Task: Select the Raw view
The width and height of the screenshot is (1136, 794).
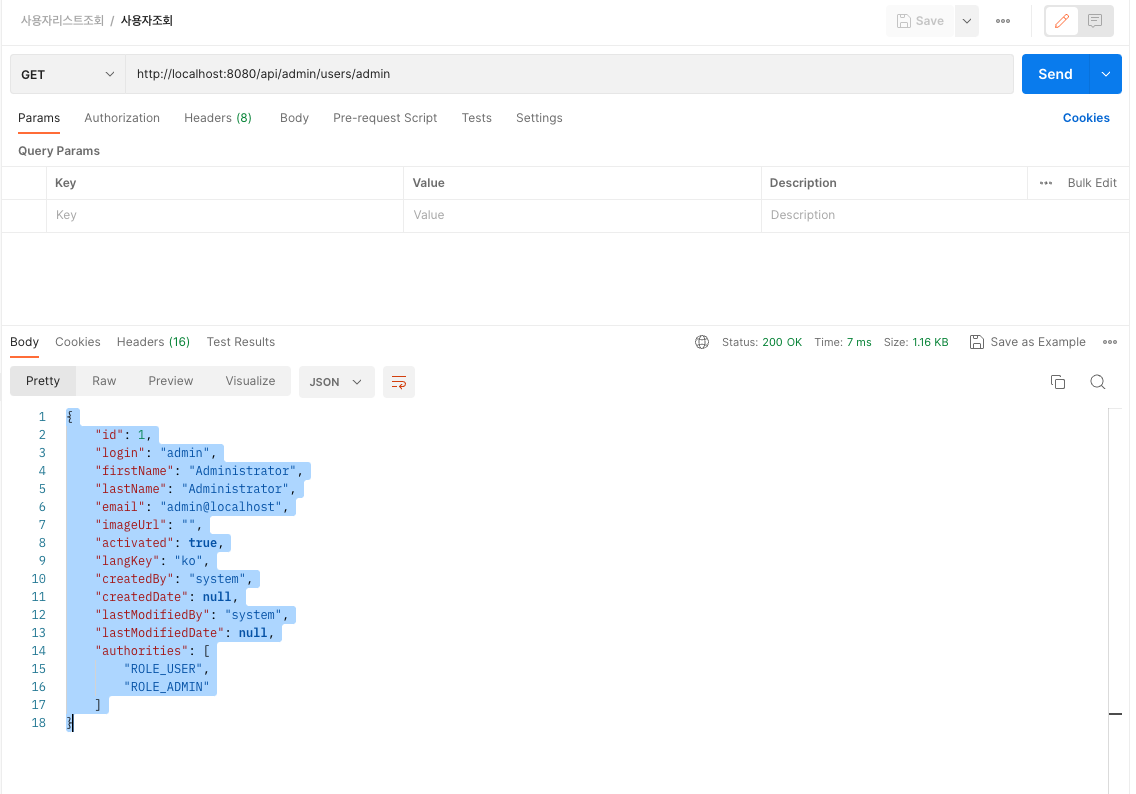Action: (104, 381)
